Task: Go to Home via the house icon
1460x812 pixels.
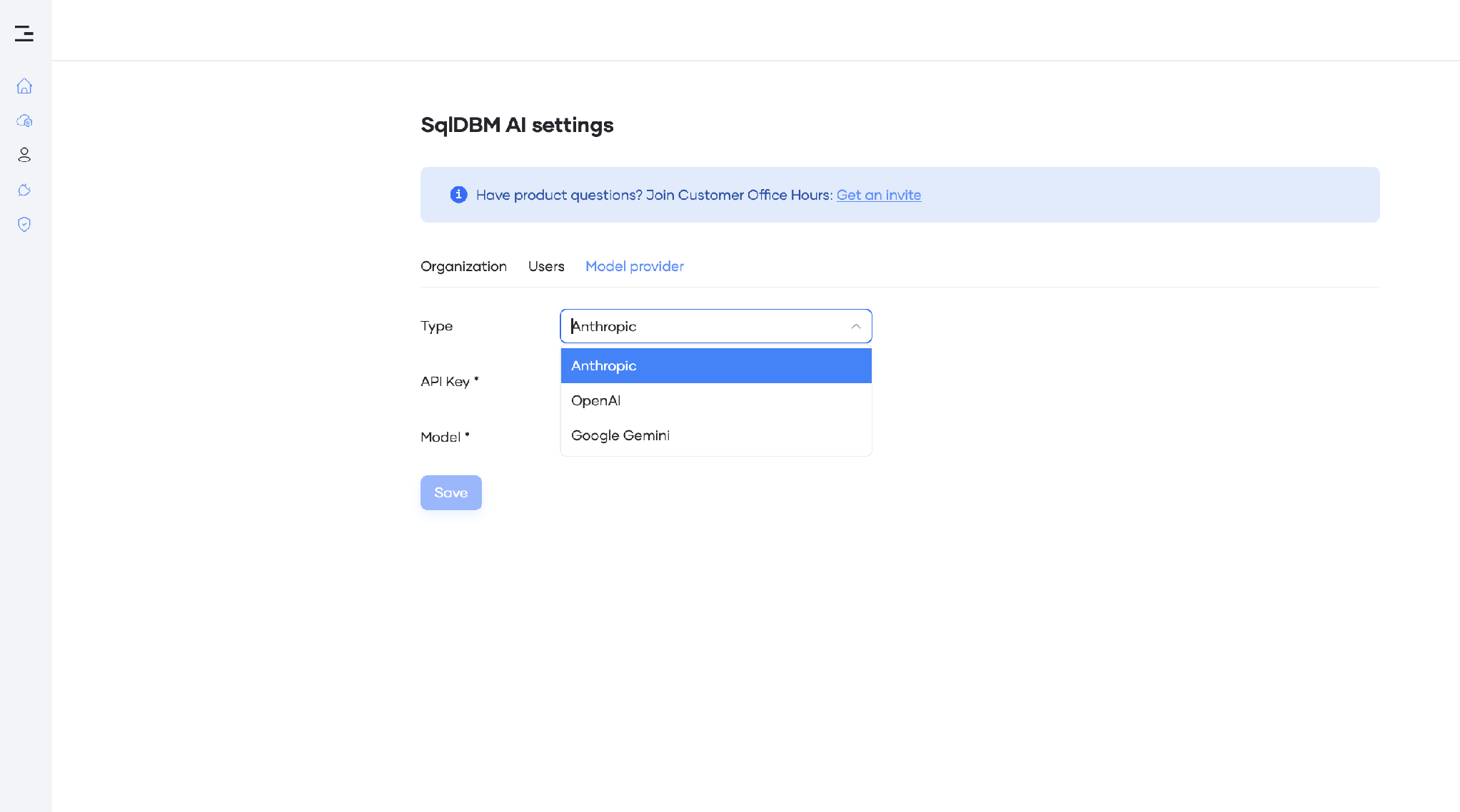Action: 24,86
